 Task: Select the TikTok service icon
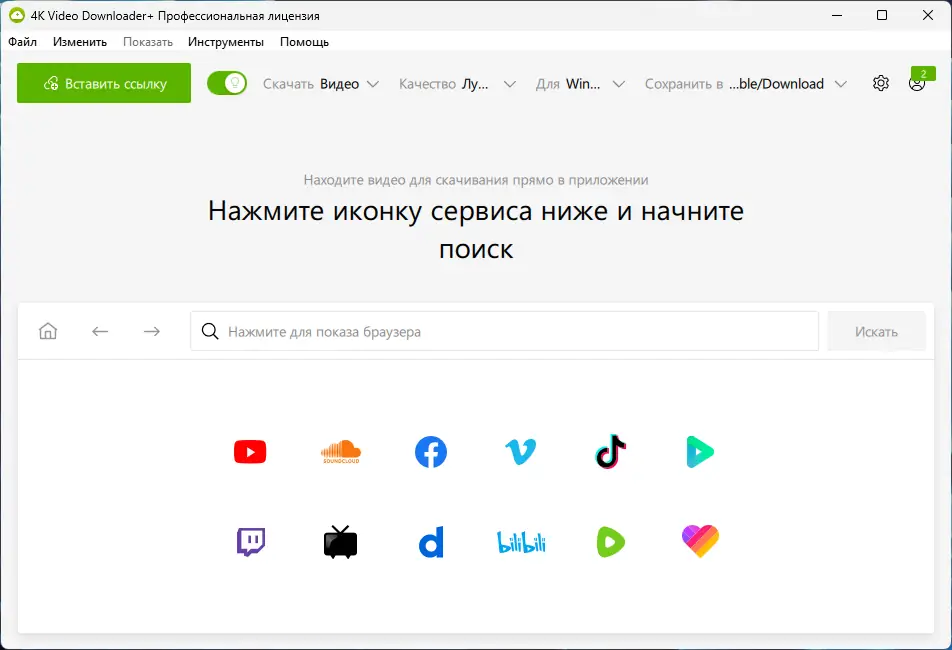610,451
